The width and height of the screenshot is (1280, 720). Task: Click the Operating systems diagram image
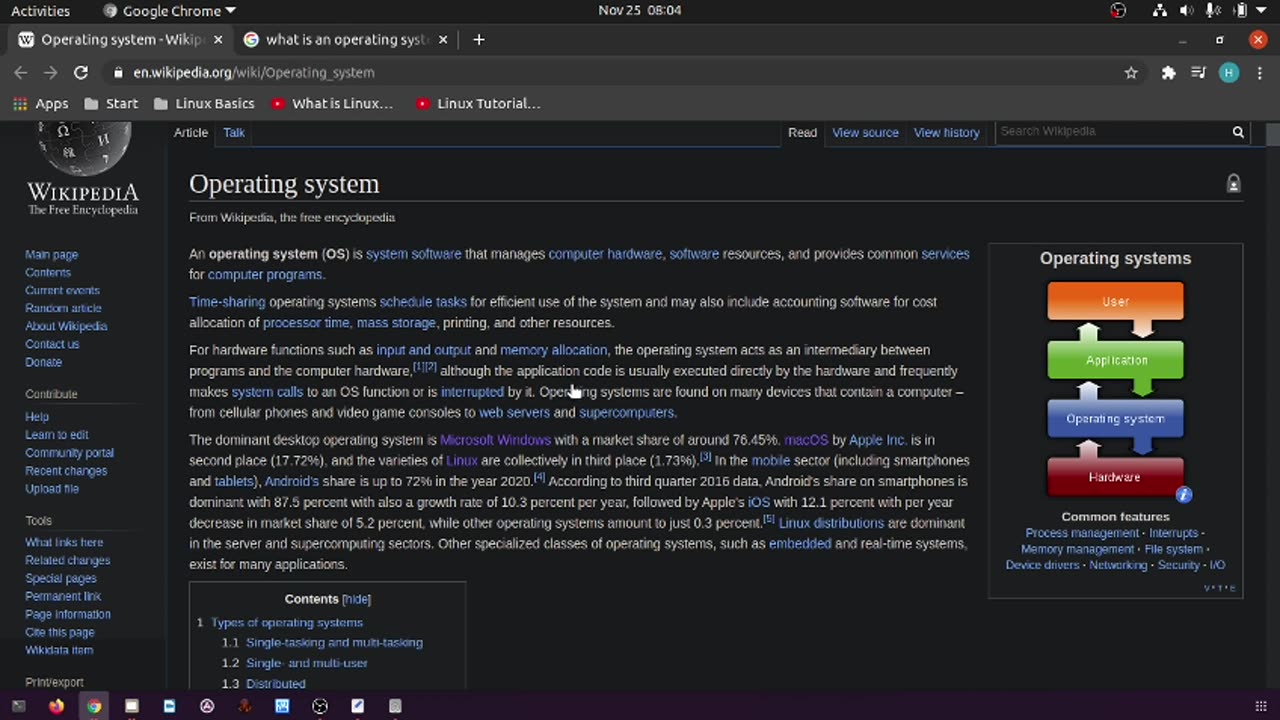1115,389
